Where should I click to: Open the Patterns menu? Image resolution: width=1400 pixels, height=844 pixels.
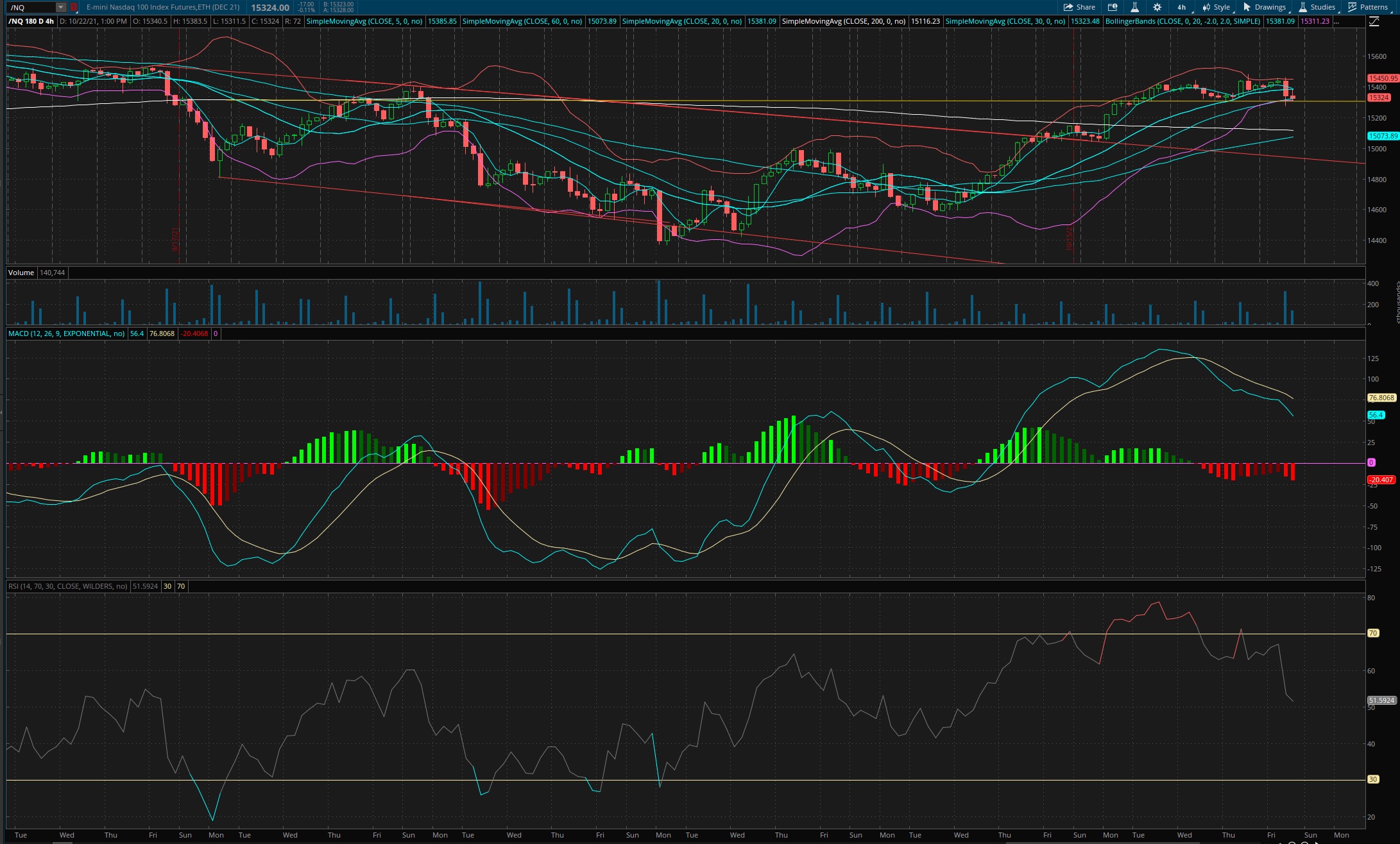(x=1369, y=7)
